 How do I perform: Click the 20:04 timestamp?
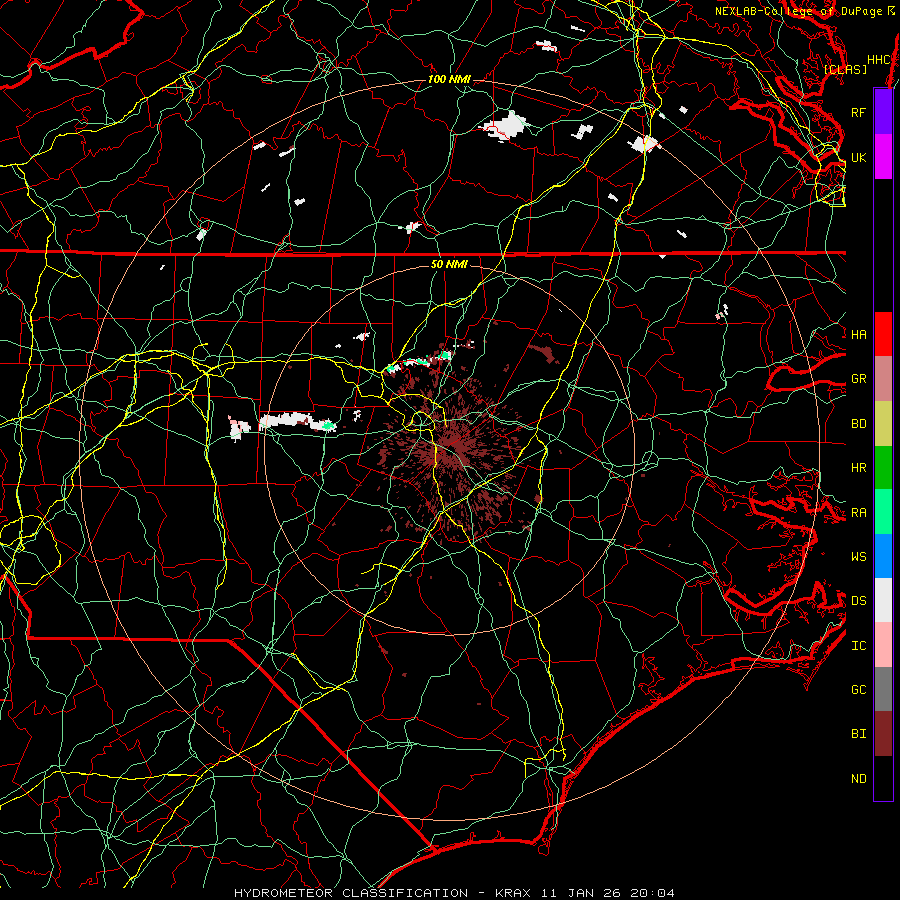tap(652, 893)
